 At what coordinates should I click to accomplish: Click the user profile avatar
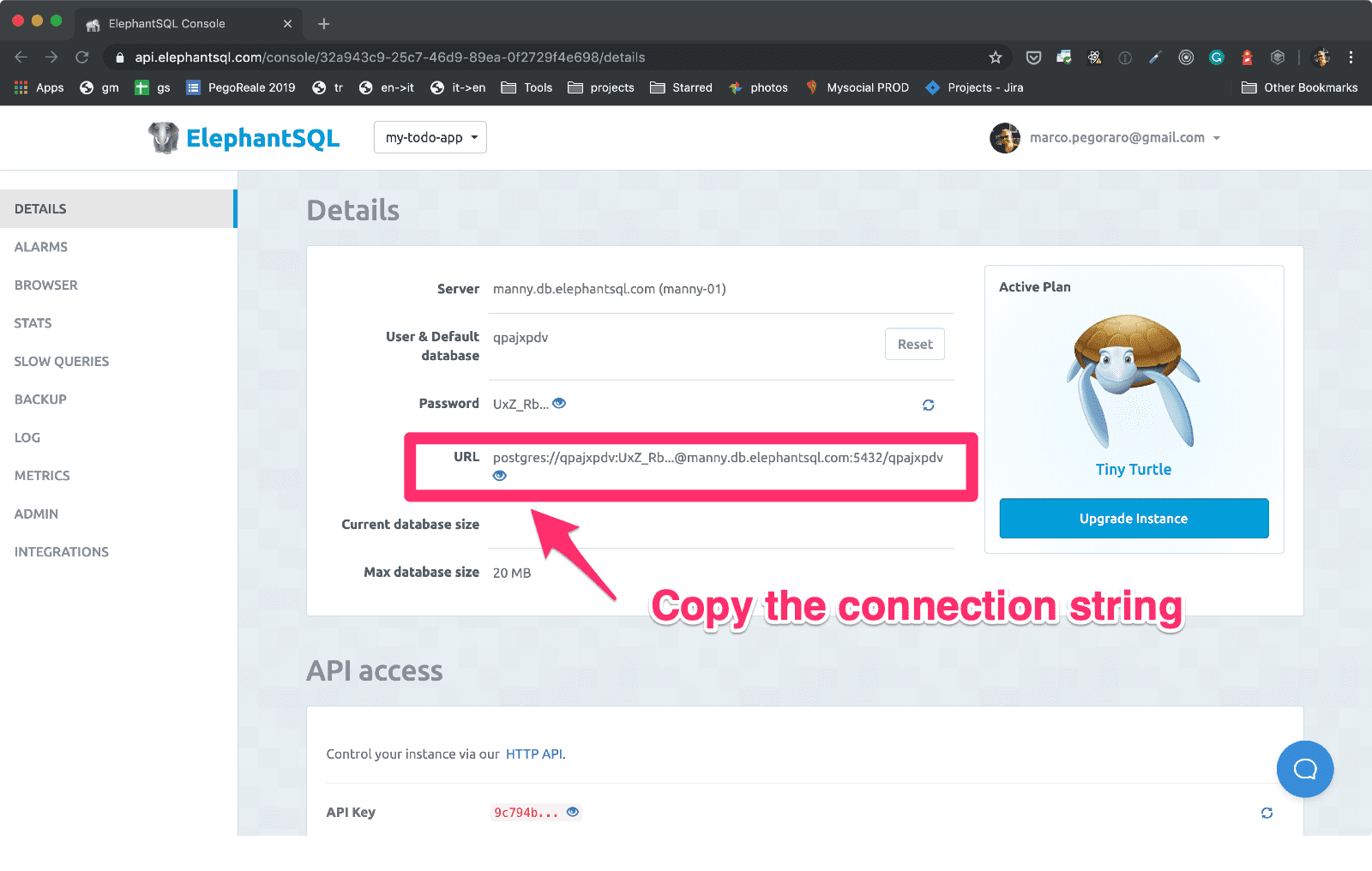pos(1005,137)
